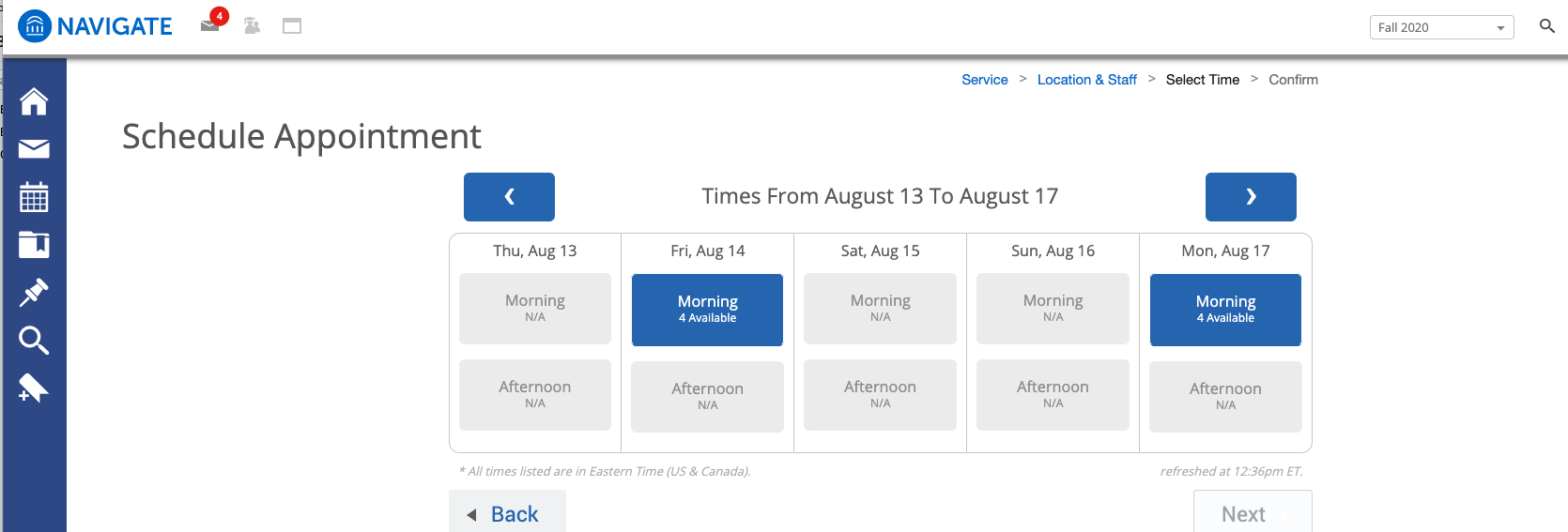Click the add-pin icon at sidebar bottom
The height and width of the screenshot is (532, 1568).
(x=34, y=388)
